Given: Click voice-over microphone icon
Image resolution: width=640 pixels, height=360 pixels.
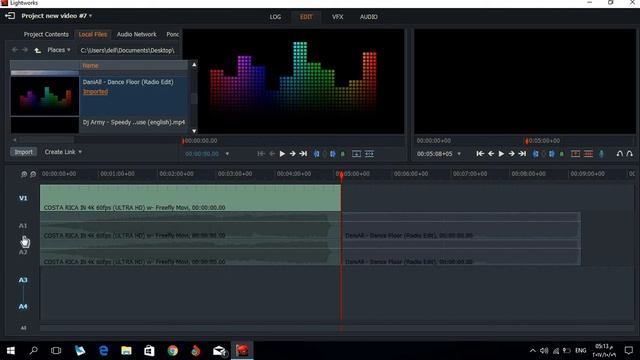Looking at the screenshot, I should pyautogui.click(x=601, y=154).
